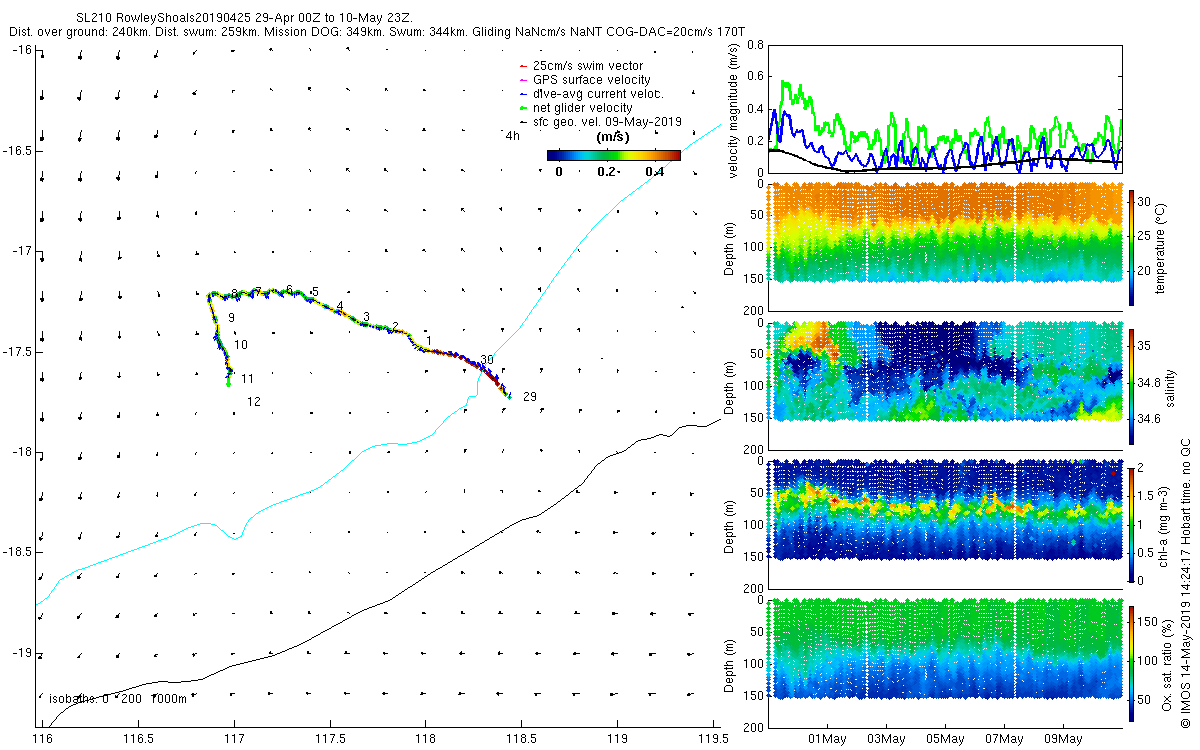Viewport: 1200px width, 750px height.
Task: Click the day 9 label on the glider track
Action: pos(231,317)
